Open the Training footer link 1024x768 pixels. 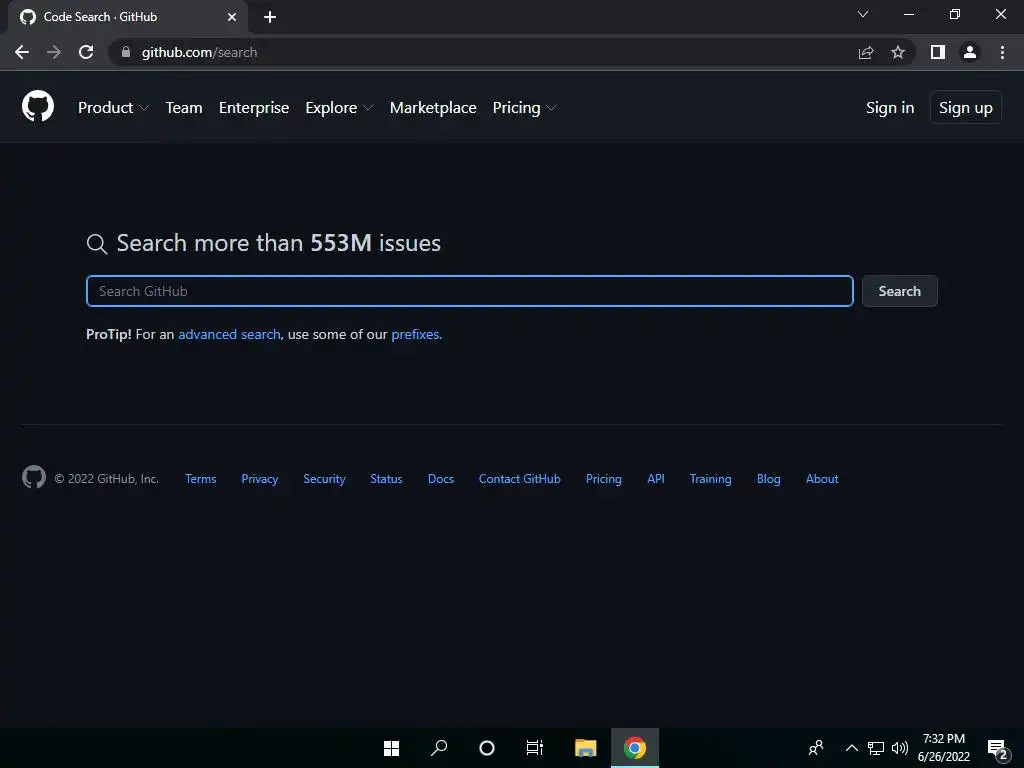click(711, 479)
